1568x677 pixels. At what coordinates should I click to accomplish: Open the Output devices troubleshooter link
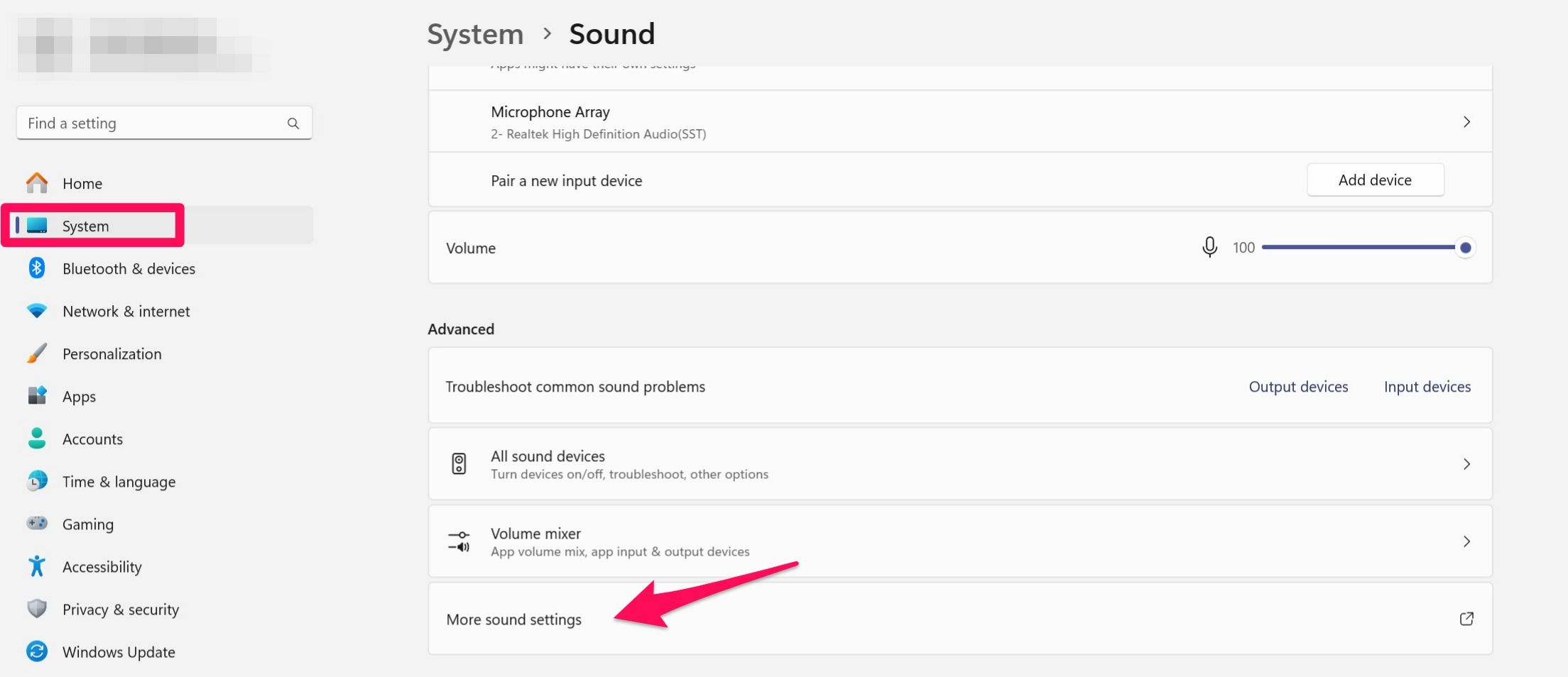1298,387
